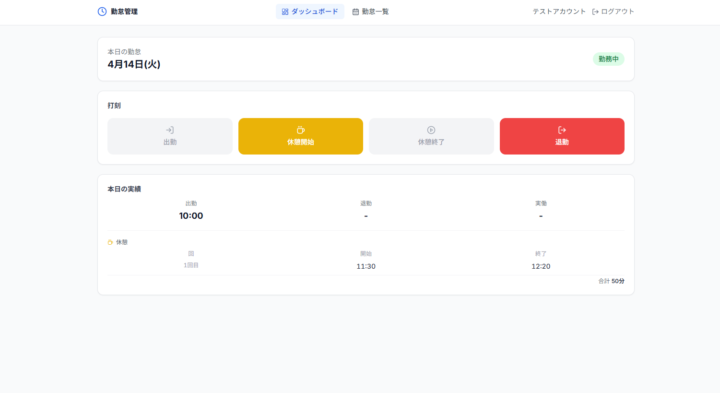Click the 勤務中 status badge
720x393 pixels.
(608, 59)
